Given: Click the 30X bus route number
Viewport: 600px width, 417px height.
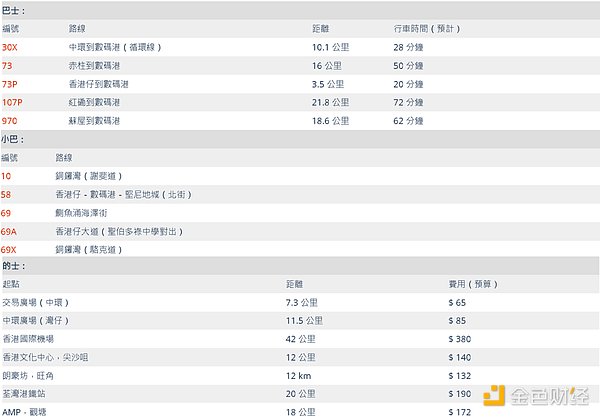Looking at the screenshot, I should 10,47.
